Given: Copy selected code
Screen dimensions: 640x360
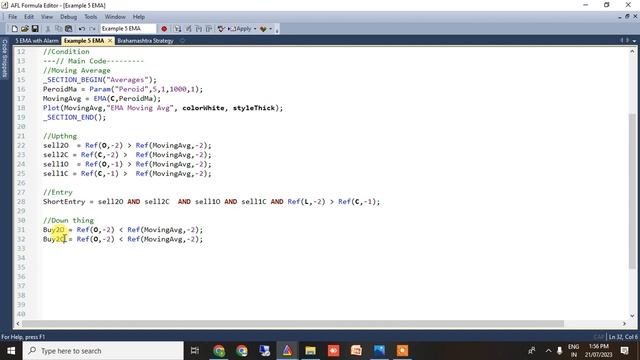Looking at the screenshot, I should click(58, 29).
